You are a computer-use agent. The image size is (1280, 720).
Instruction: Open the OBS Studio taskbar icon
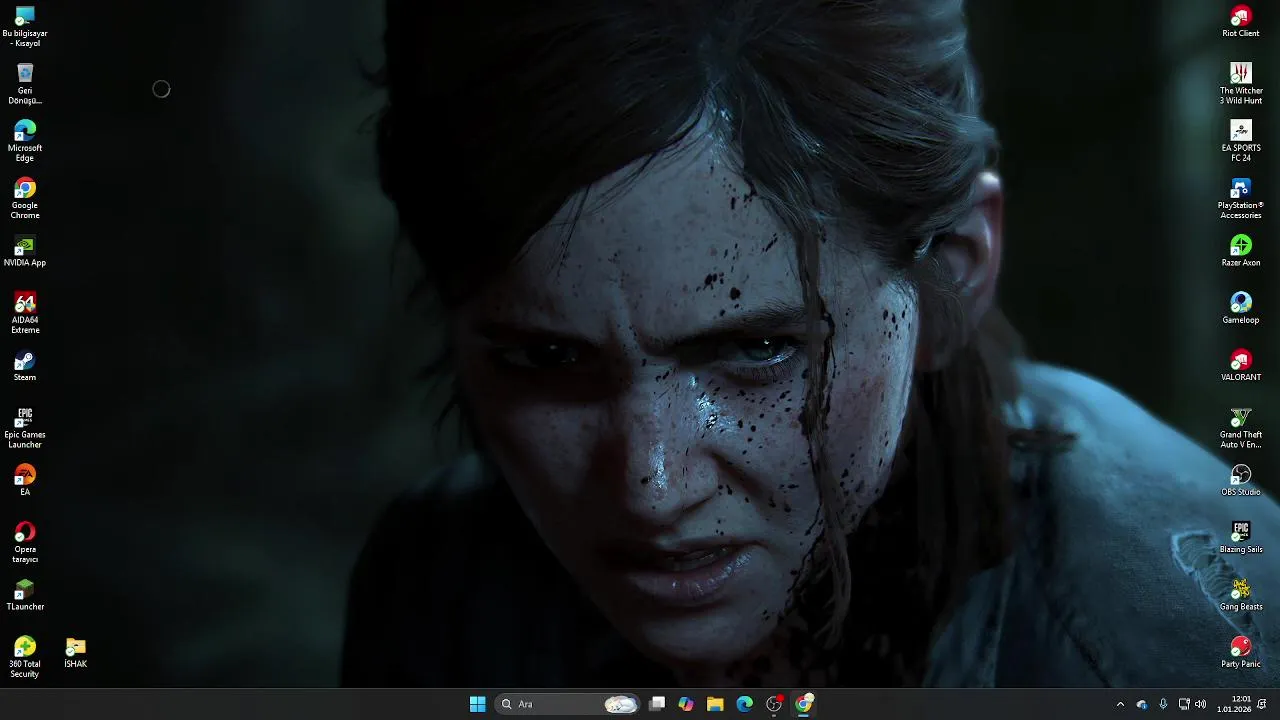[x=774, y=704]
